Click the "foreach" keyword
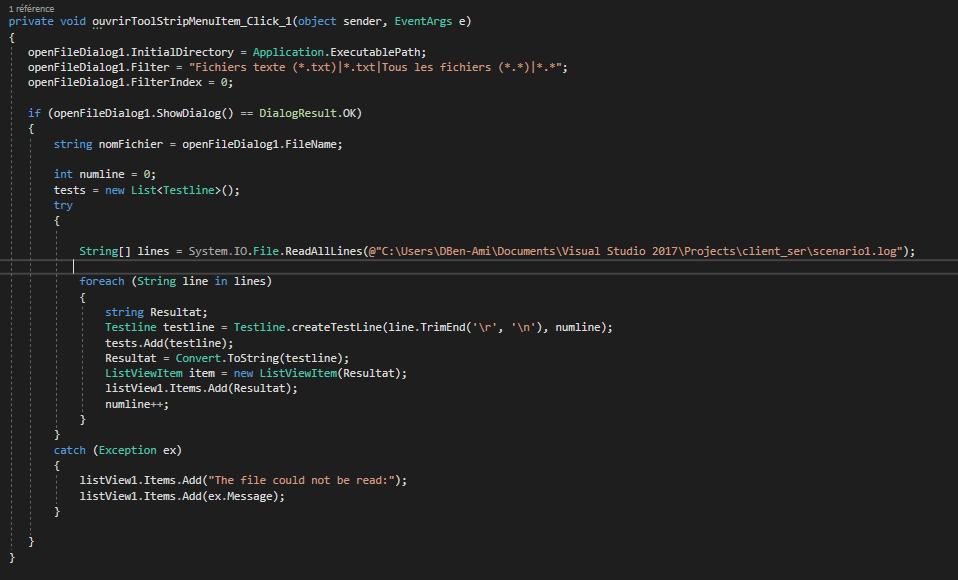The width and height of the screenshot is (958, 580). pos(101,281)
